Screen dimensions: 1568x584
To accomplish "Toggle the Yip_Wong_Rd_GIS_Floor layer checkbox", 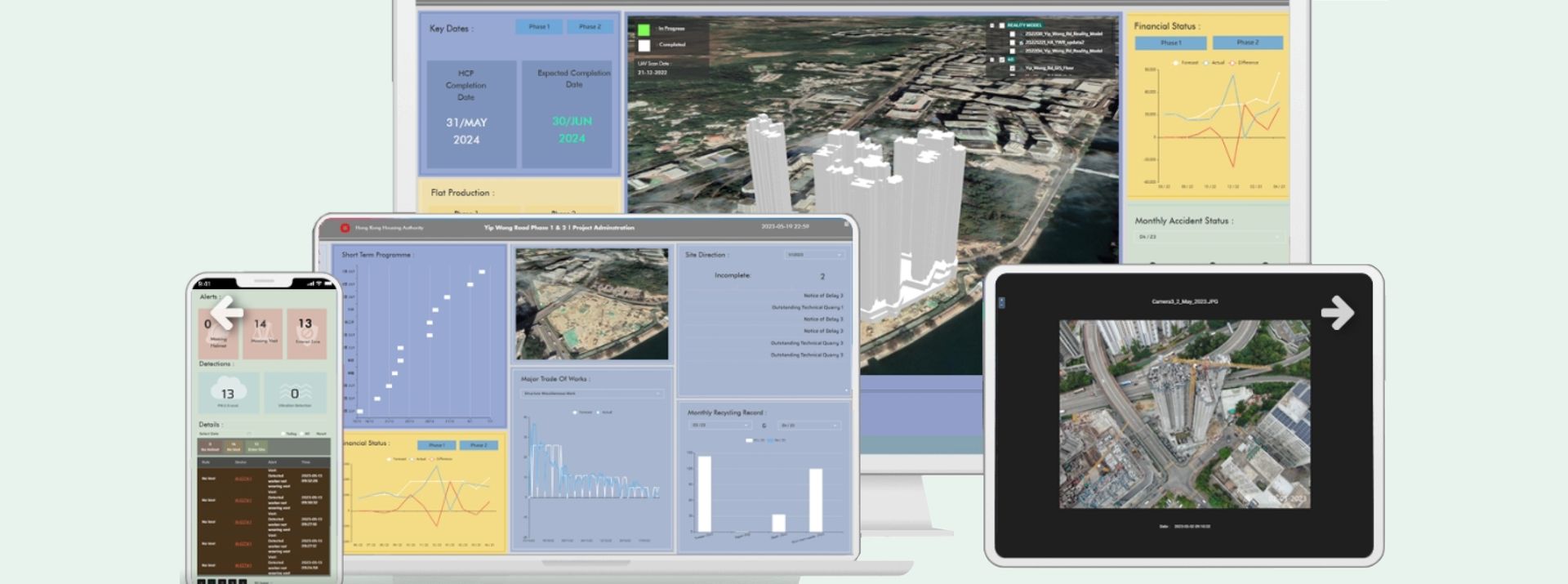I will [1012, 68].
